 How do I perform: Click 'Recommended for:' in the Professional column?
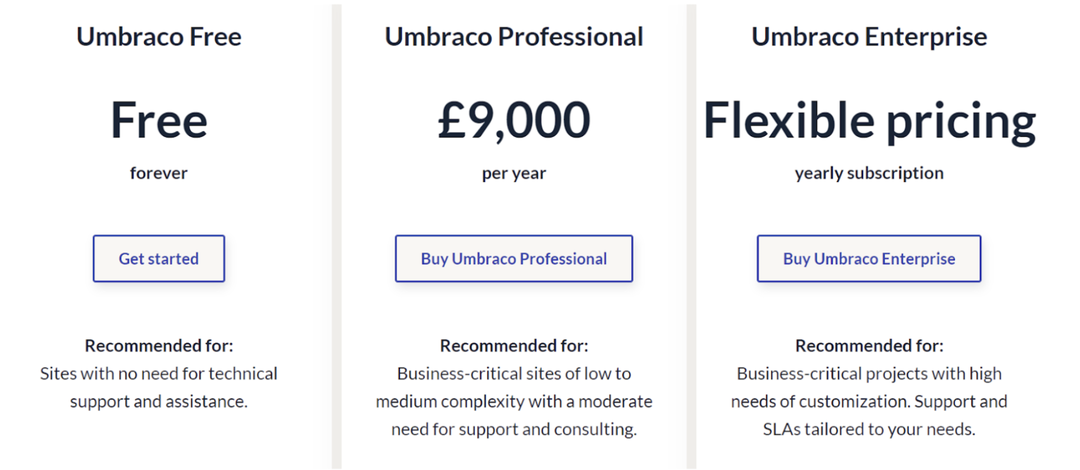[515, 345]
